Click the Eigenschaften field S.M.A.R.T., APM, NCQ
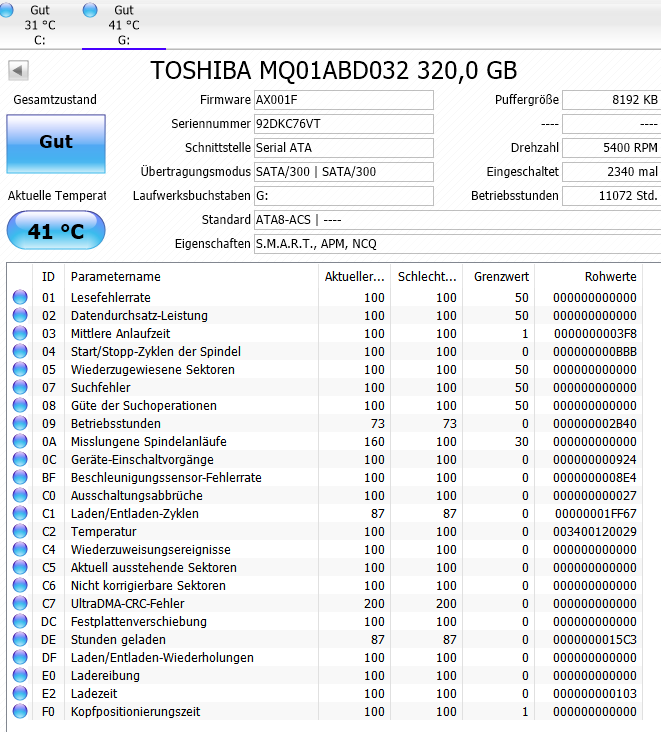 [x=457, y=244]
